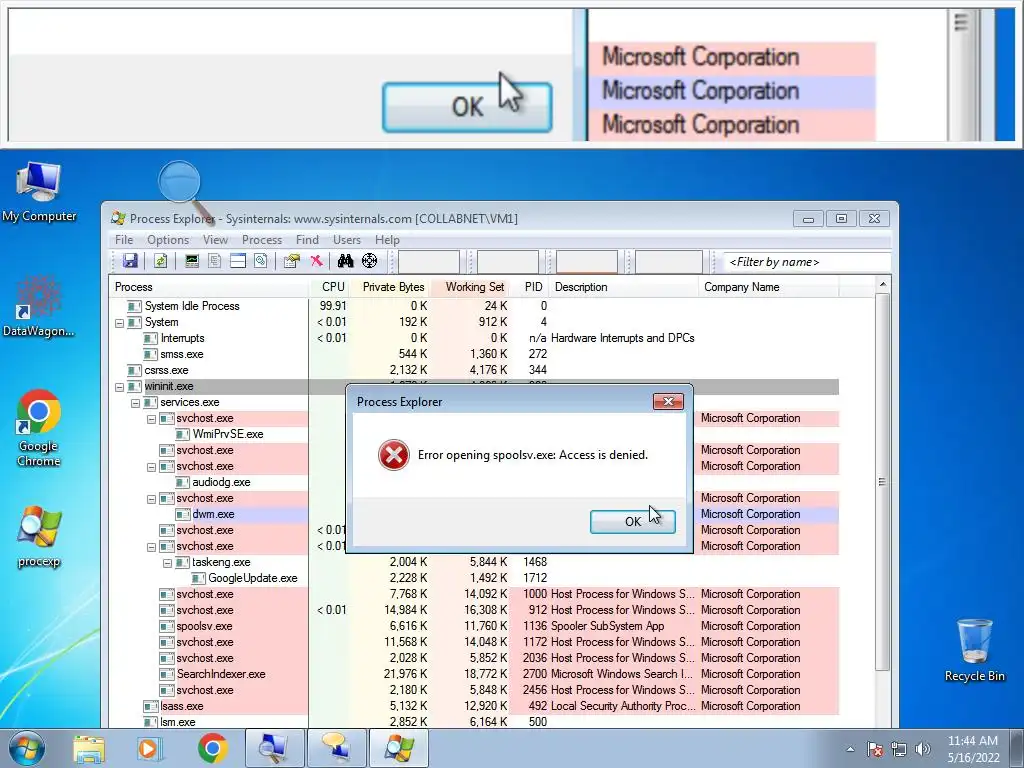Click the Refresh Now toolbar icon
Image resolution: width=1024 pixels, height=768 pixels.
tap(160, 261)
